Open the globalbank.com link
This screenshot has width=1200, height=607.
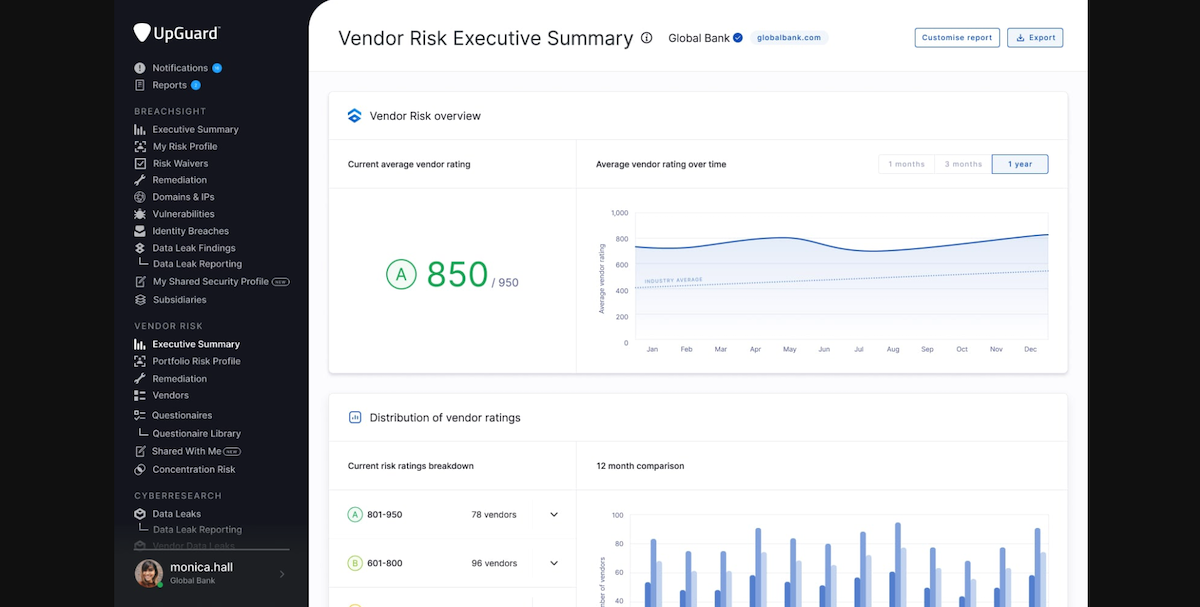[786, 37]
